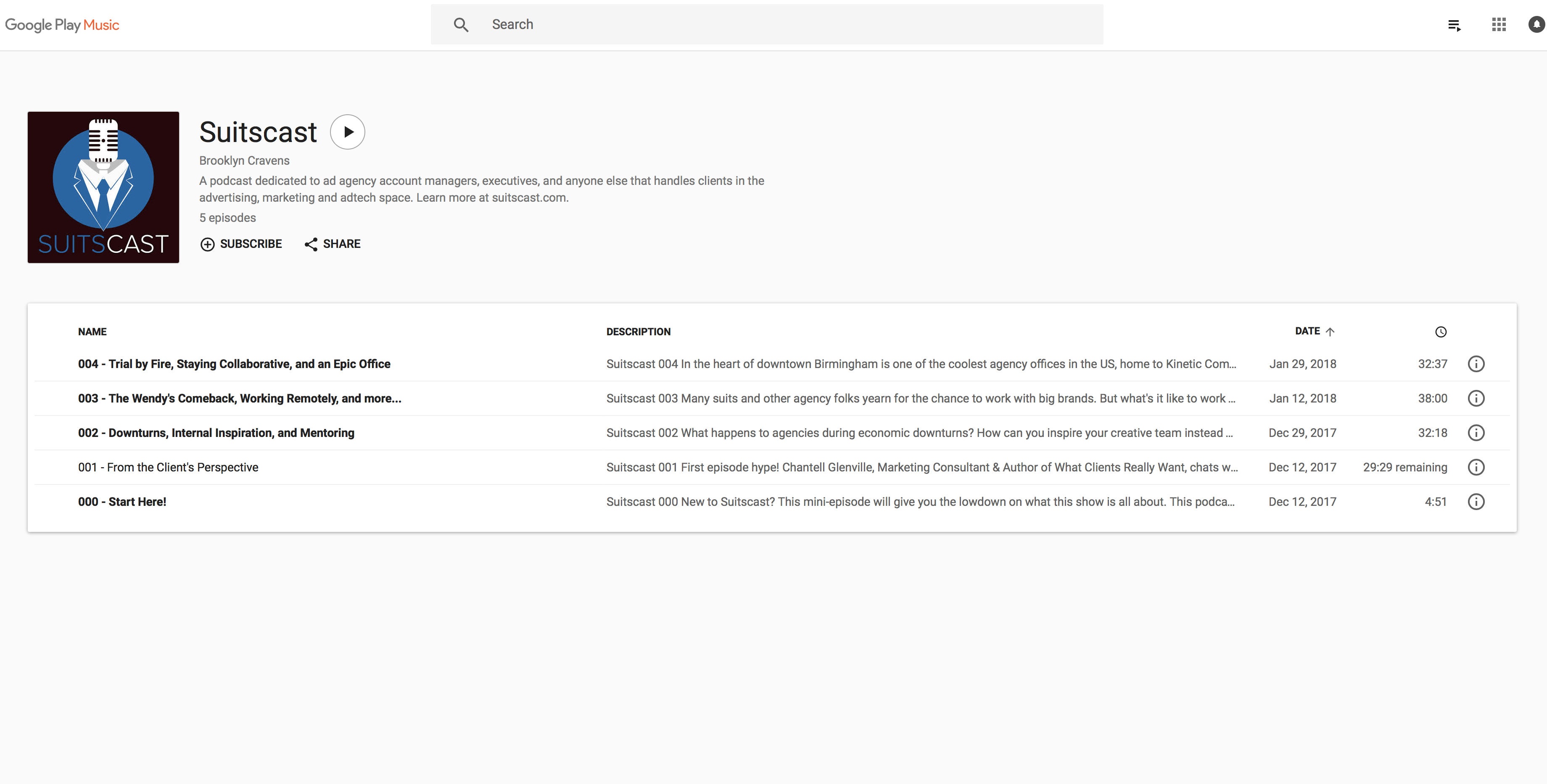Click the notifications bell icon

pyautogui.click(x=1536, y=25)
